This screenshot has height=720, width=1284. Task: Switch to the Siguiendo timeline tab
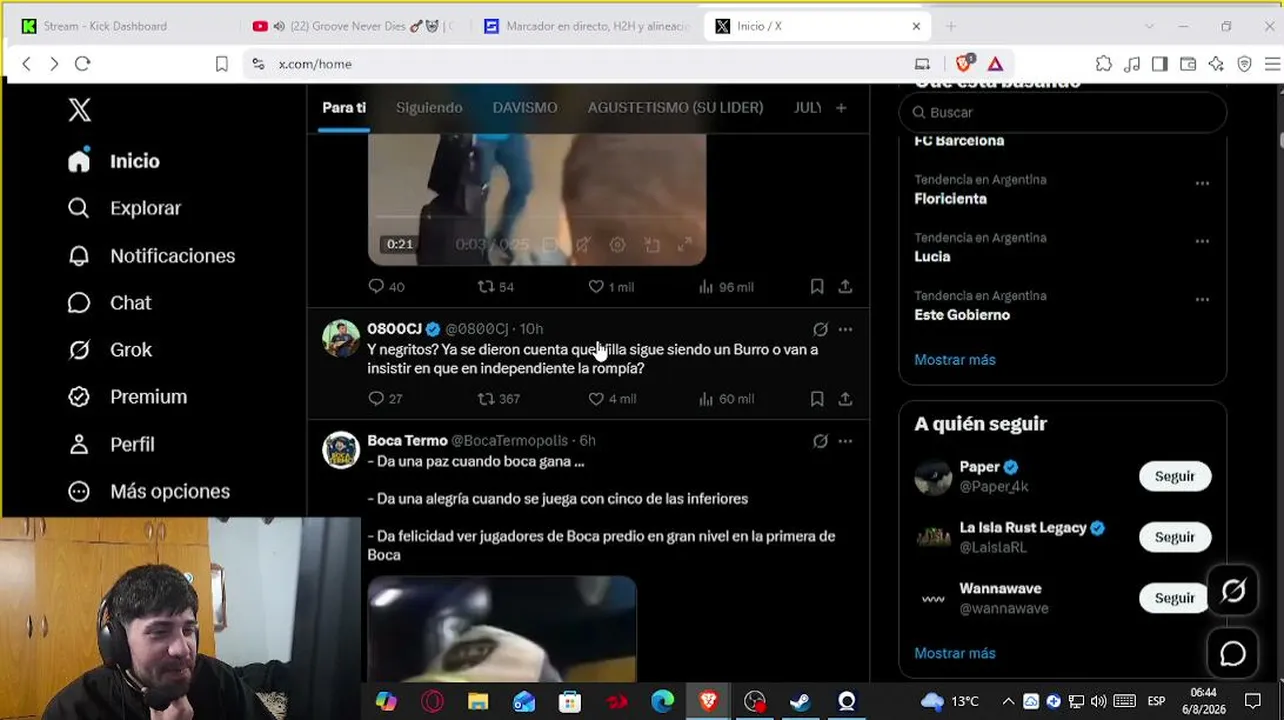pos(429,108)
